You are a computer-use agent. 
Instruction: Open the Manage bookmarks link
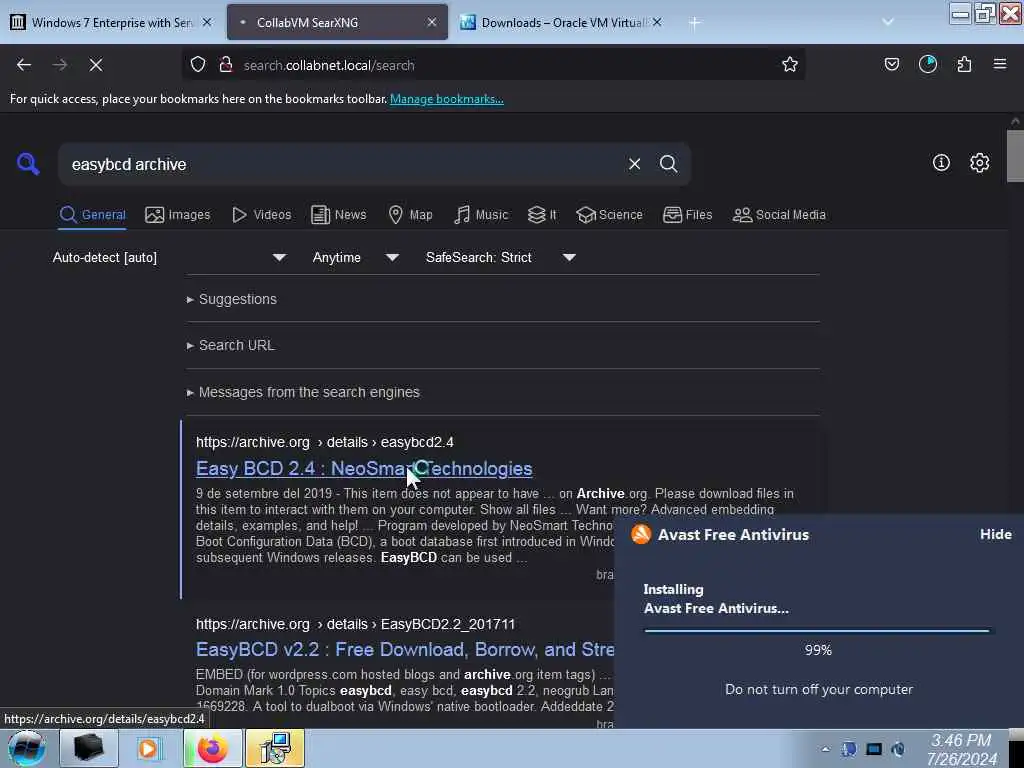click(447, 99)
